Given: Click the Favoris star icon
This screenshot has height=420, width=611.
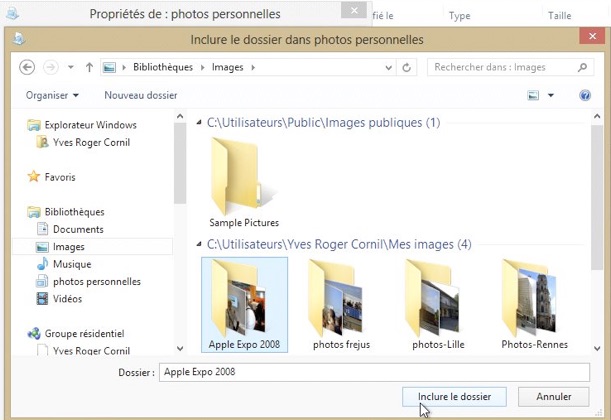Looking at the screenshot, I should 34,176.
